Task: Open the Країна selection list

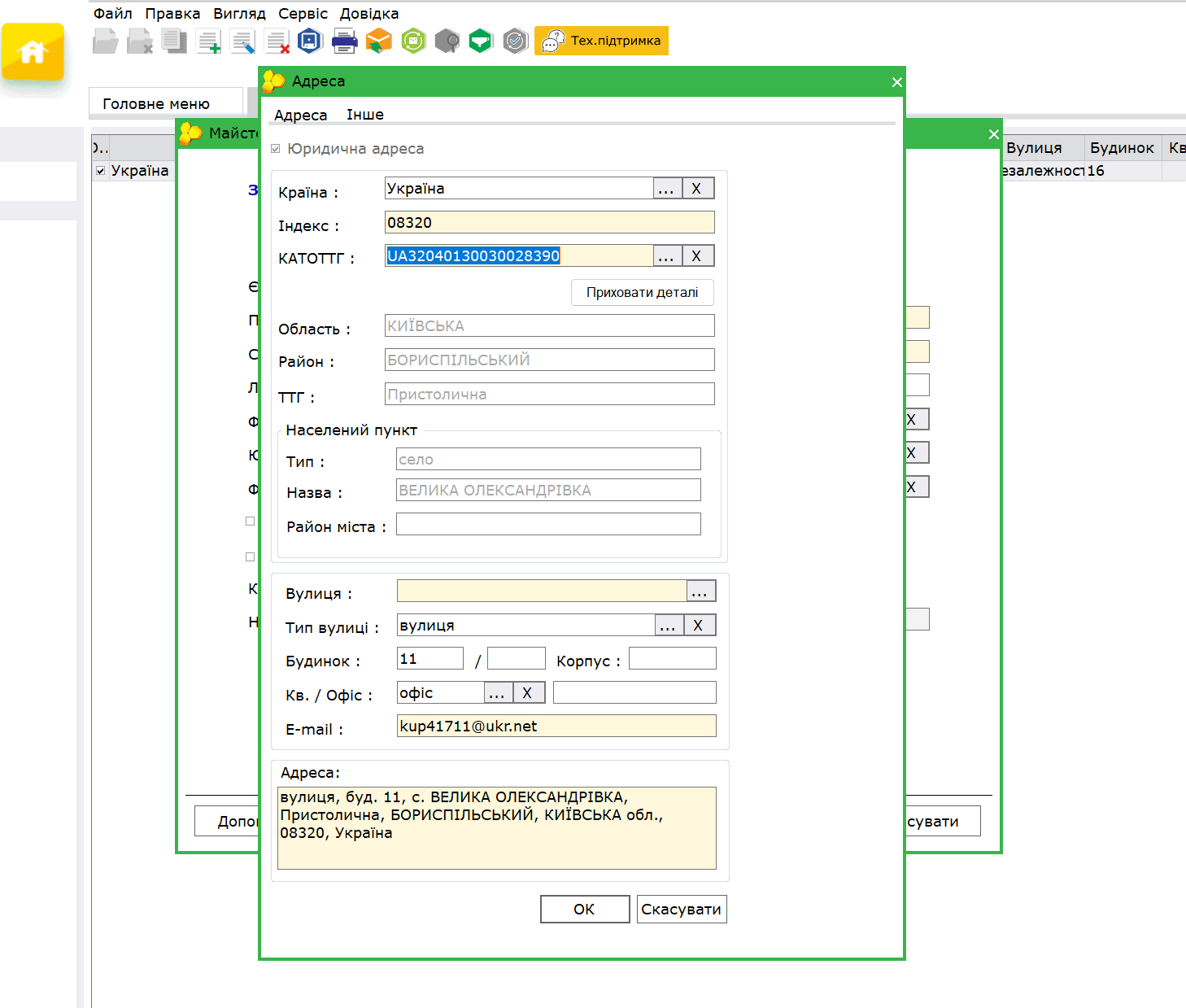Action: (x=666, y=189)
